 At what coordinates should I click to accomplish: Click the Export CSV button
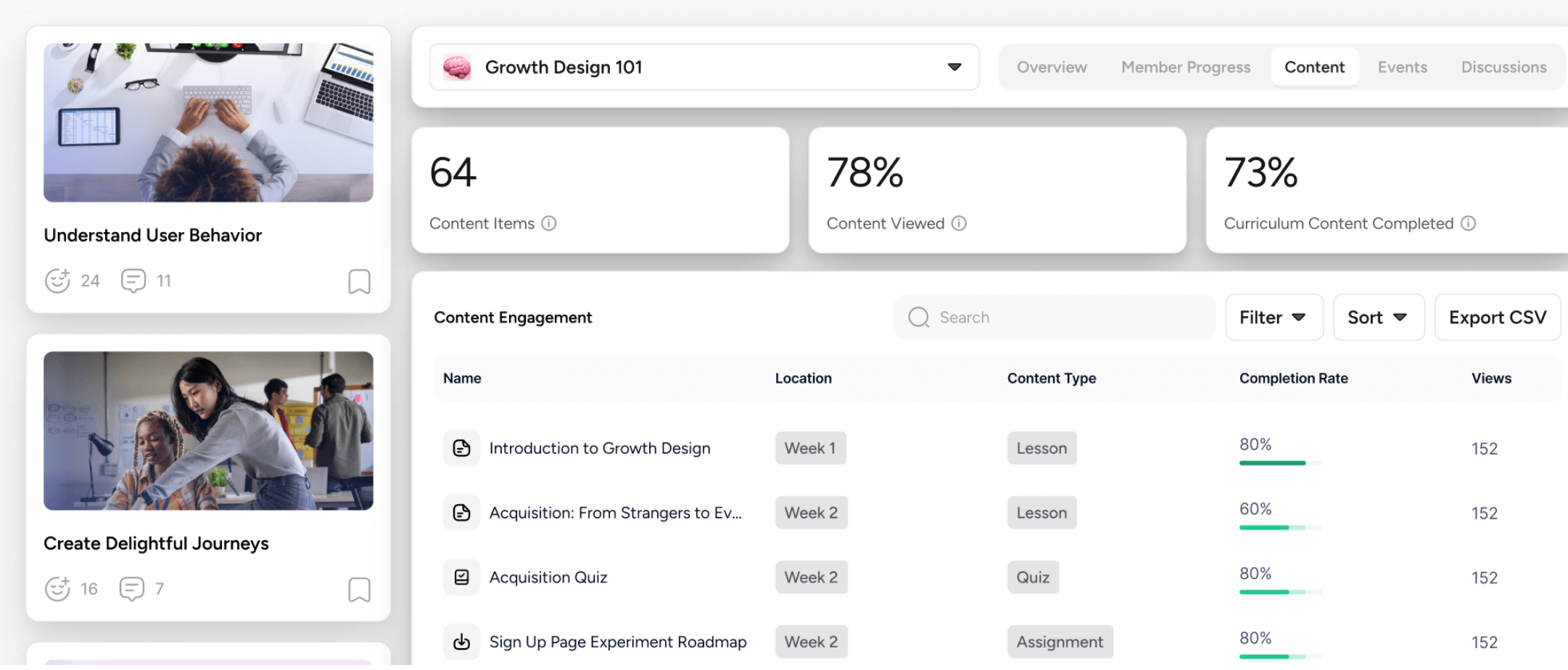click(x=1497, y=317)
